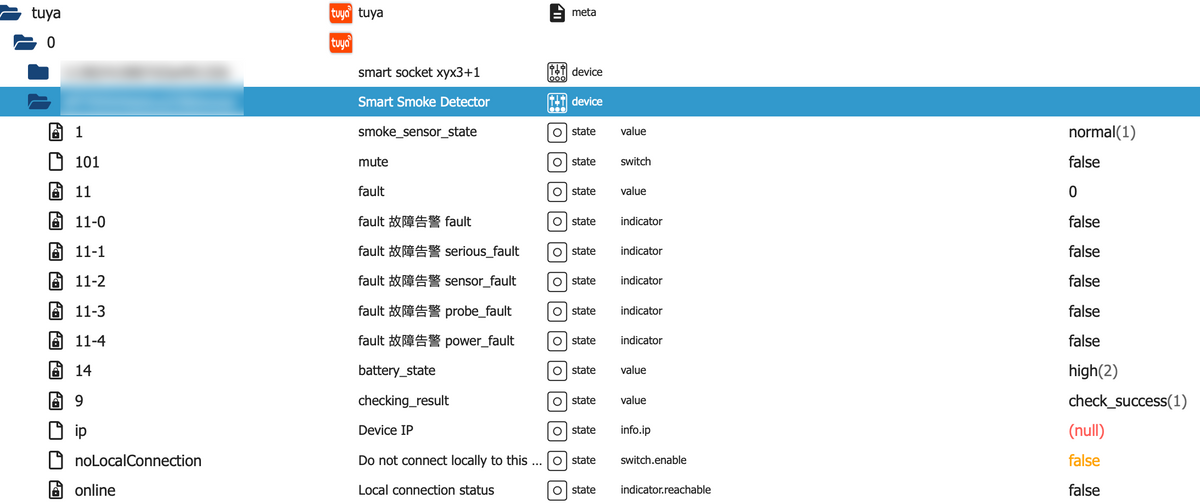Select the noLocalConnection object
This screenshot has height=503, width=1200.
[x=600, y=460]
